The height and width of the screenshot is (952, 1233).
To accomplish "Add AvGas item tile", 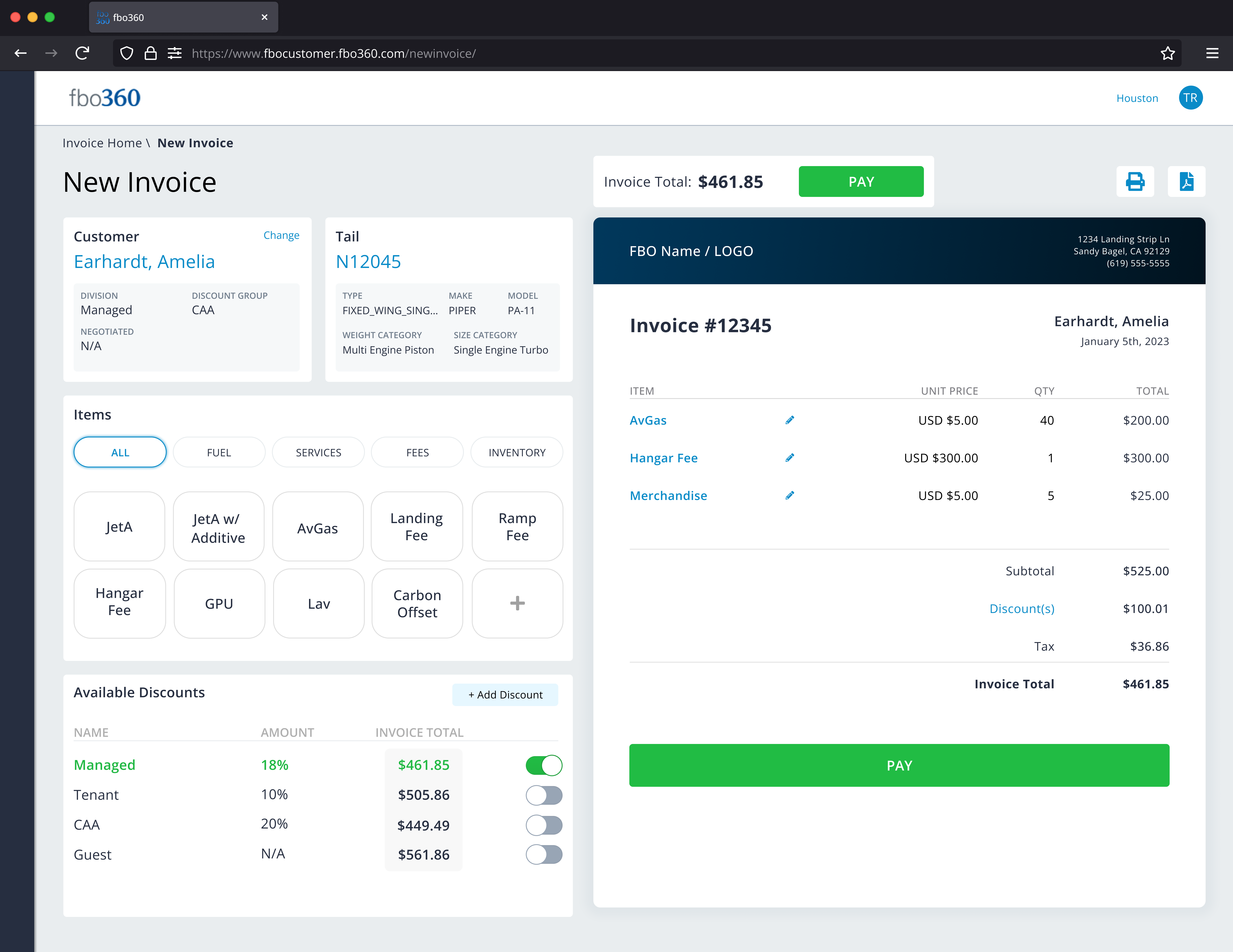I will [318, 527].
